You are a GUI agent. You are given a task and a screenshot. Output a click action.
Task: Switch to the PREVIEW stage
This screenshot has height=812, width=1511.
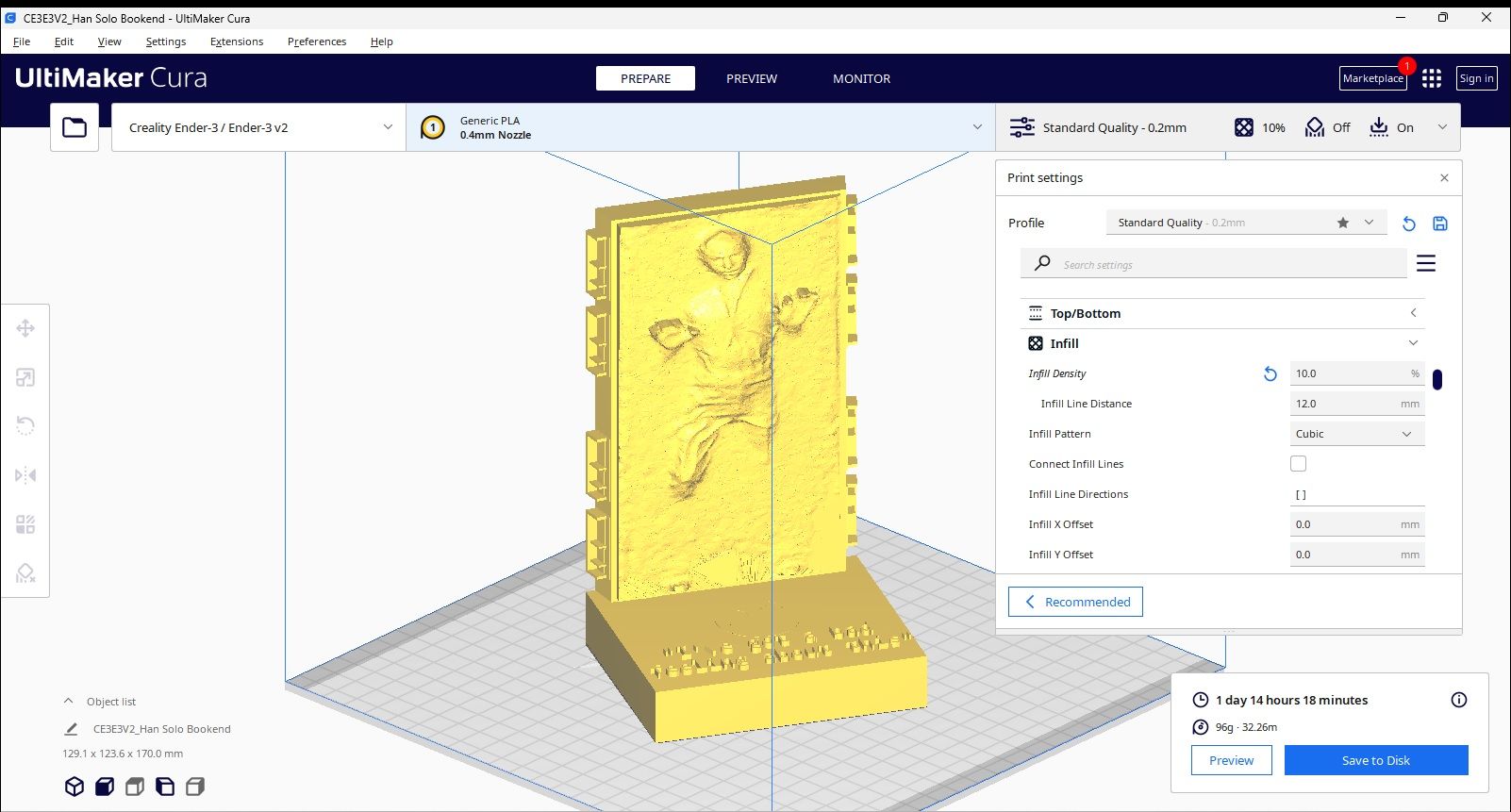[752, 78]
